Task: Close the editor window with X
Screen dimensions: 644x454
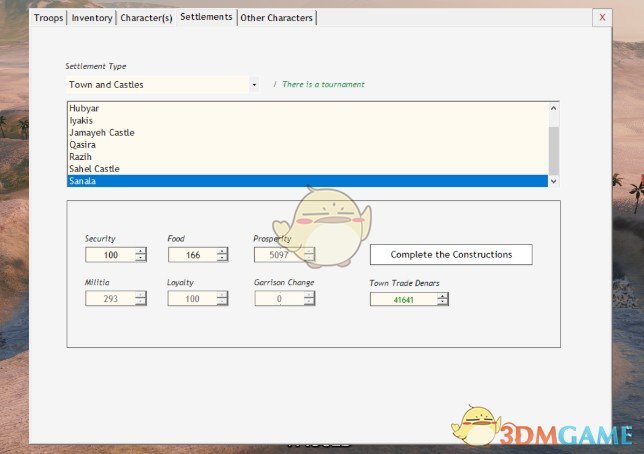Action: pos(602,17)
